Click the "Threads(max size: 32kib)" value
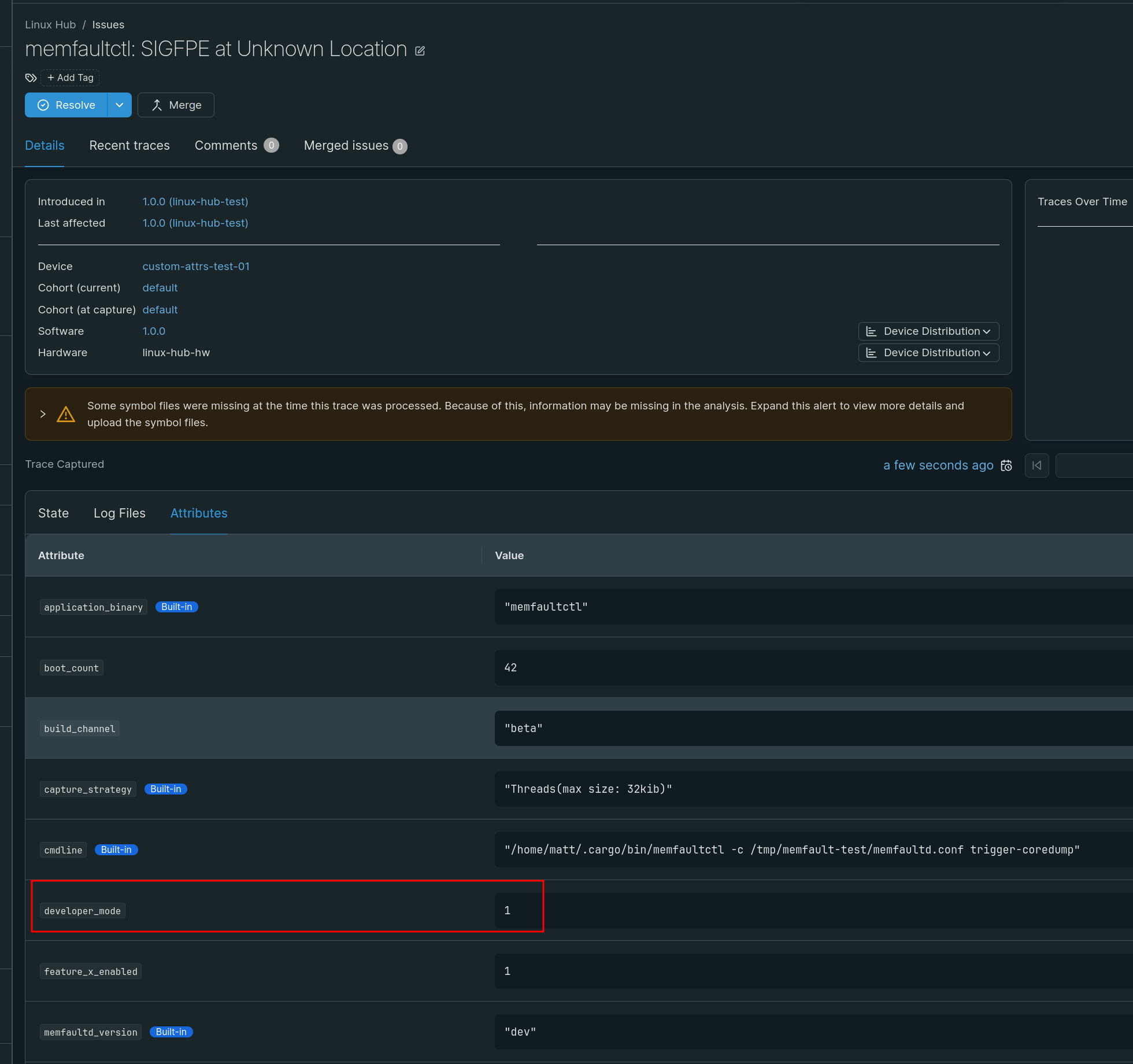 pyautogui.click(x=813, y=789)
